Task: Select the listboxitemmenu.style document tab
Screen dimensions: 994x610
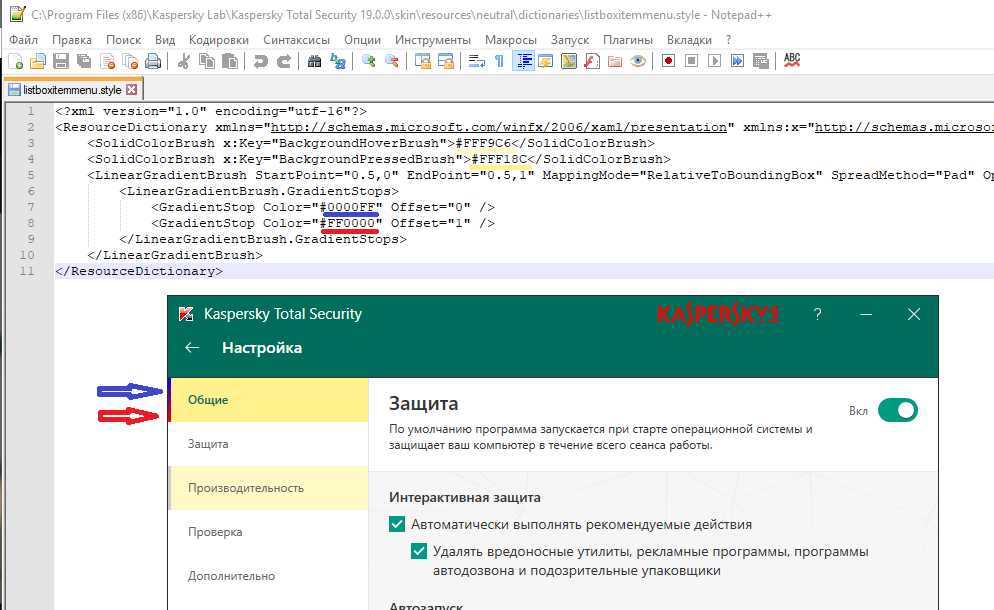Action: 63,89
